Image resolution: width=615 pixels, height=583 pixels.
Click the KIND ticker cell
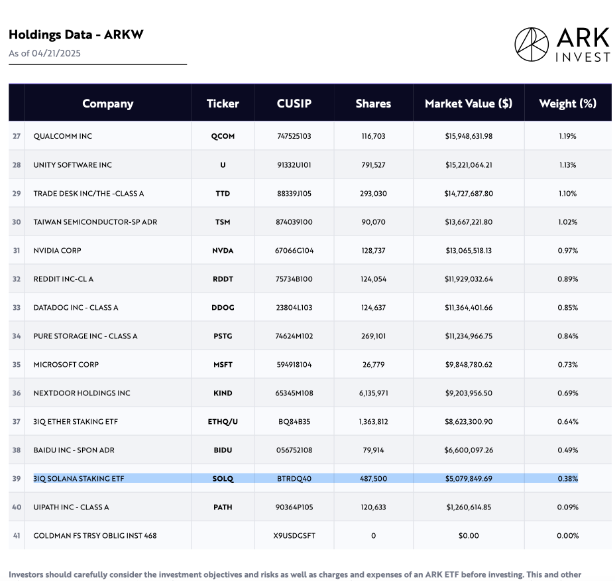point(223,393)
